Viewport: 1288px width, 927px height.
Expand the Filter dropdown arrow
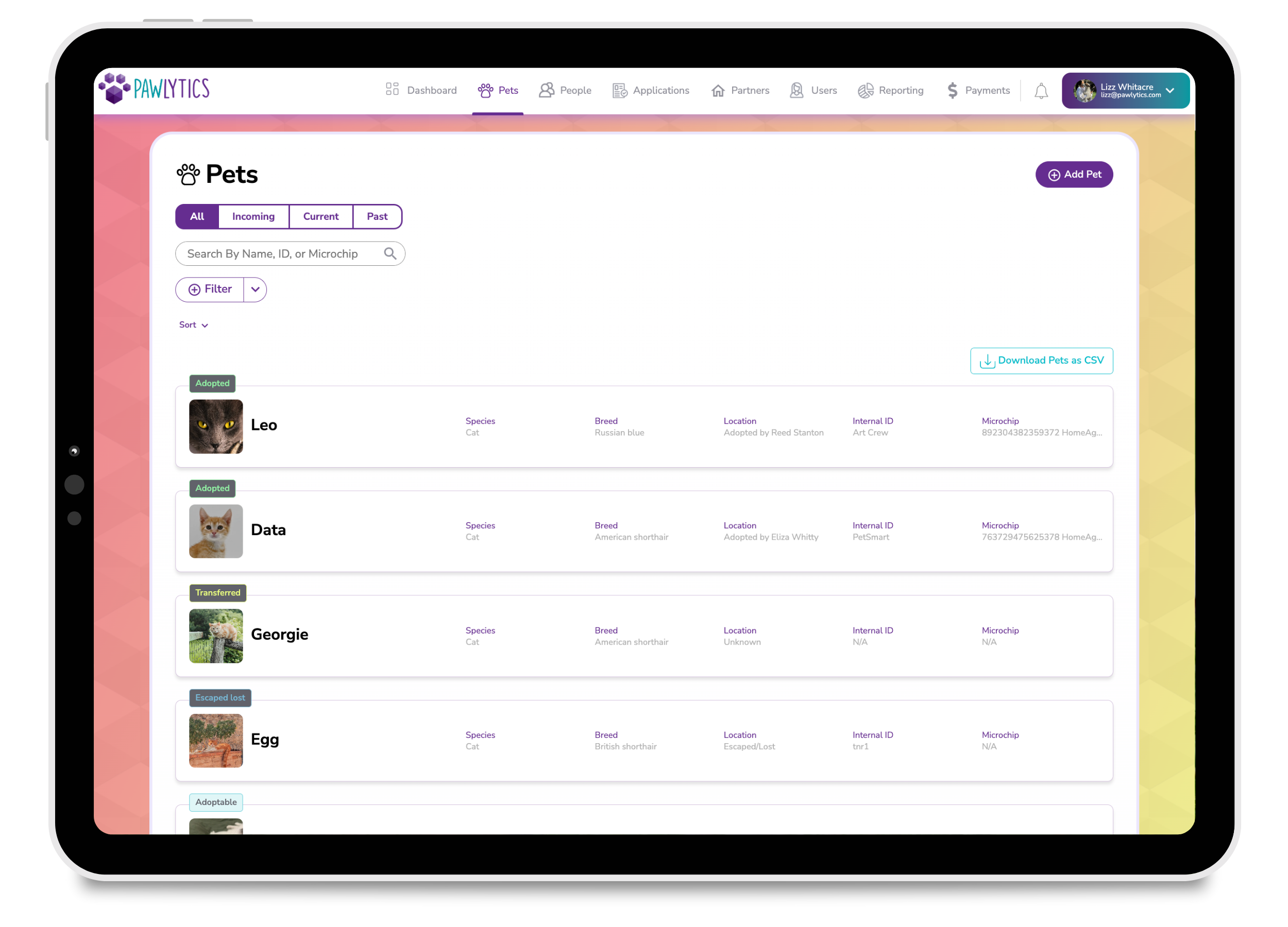pyautogui.click(x=256, y=289)
